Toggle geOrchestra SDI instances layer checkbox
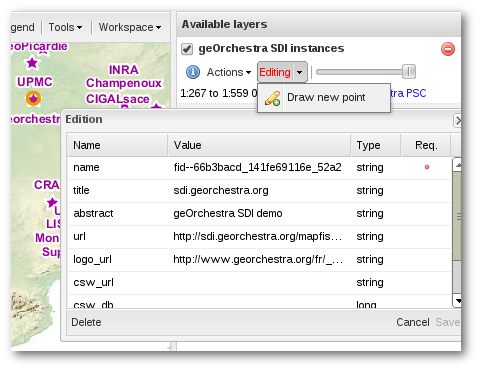Viewport: 480px width, 370px height. pyautogui.click(x=187, y=49)
